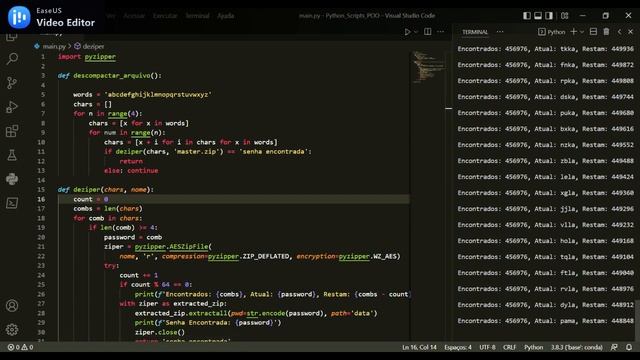Toggle the primary side bar layout button
This screenshot has height=360, width=640.
(527, 16)
